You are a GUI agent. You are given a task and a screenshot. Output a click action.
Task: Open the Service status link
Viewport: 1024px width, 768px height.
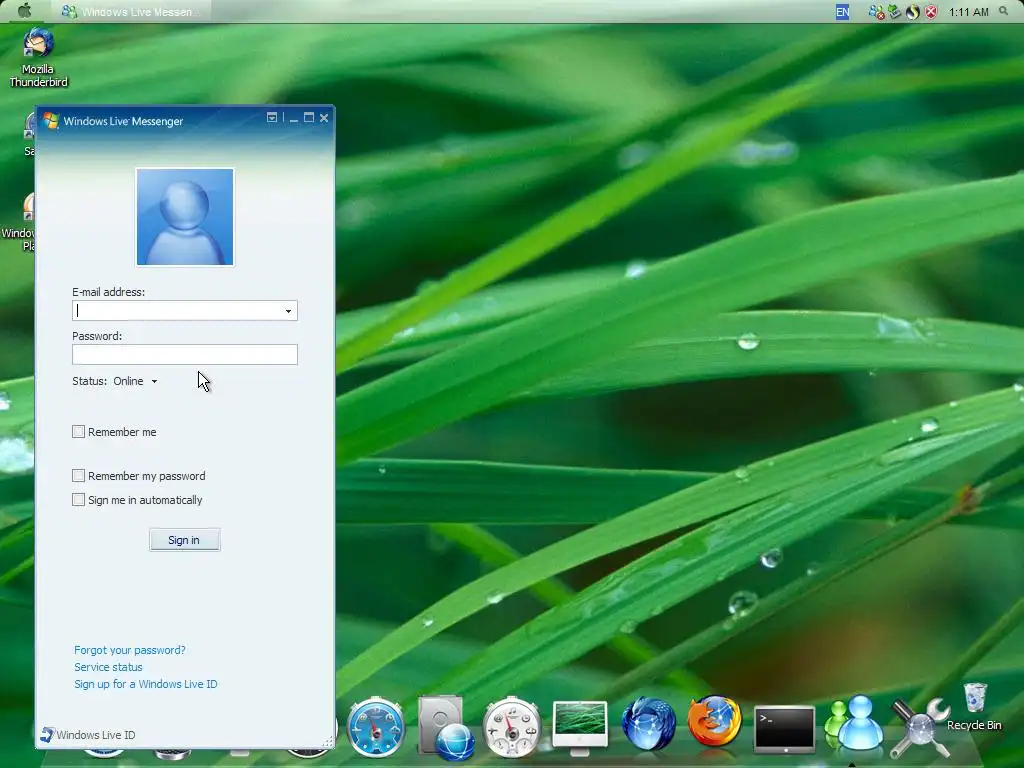(108, 667)
